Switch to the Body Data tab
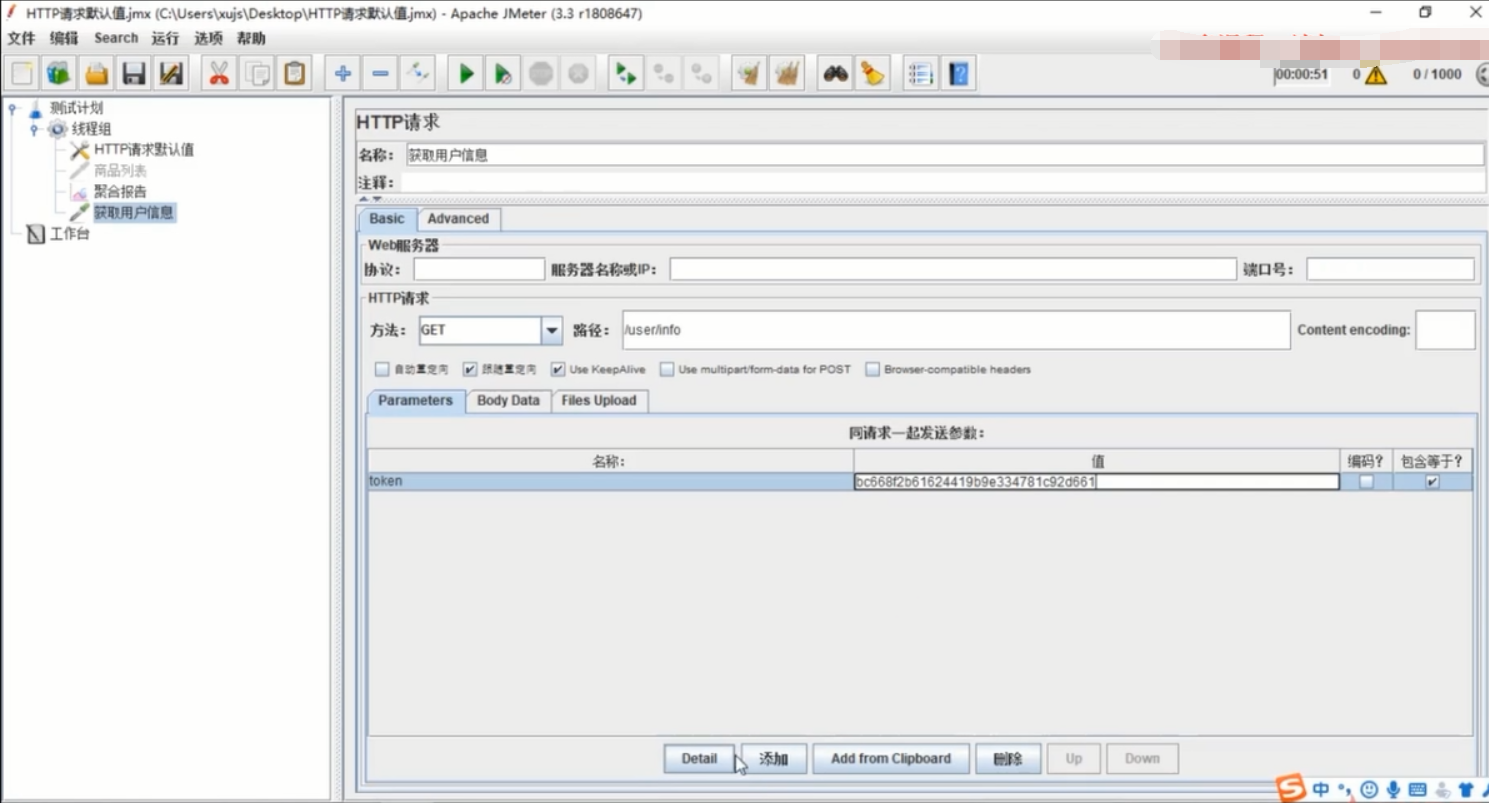Screen dimensions: 1489x803 [x=508, y=400]
